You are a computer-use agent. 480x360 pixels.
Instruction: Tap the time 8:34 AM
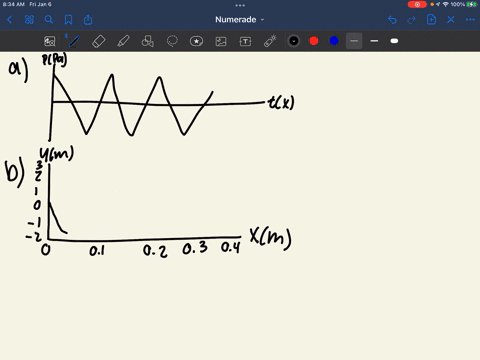13,4
